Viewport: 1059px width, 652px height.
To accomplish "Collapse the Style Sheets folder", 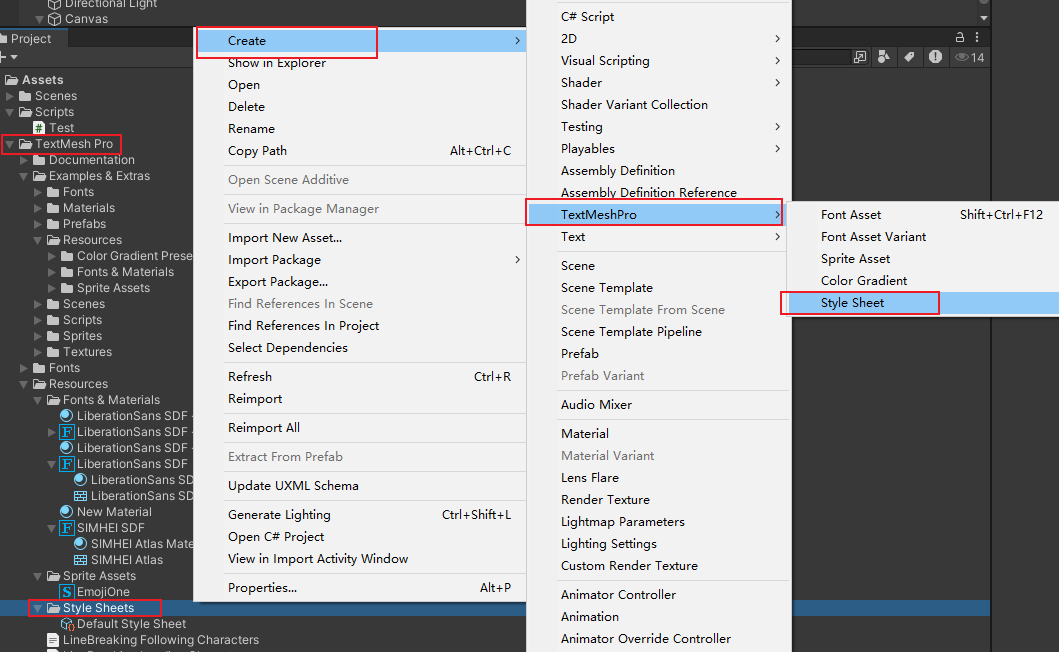I will [38, 608].
